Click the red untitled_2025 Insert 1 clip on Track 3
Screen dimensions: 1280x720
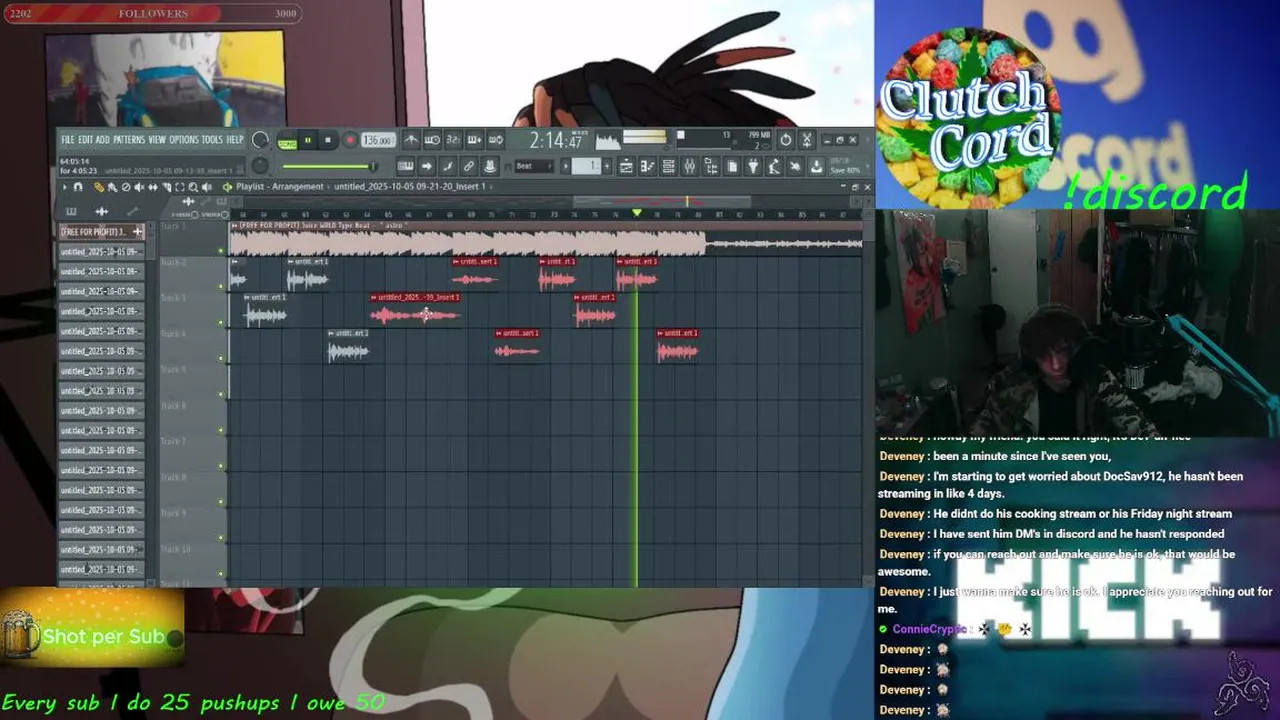coord(415,310)
